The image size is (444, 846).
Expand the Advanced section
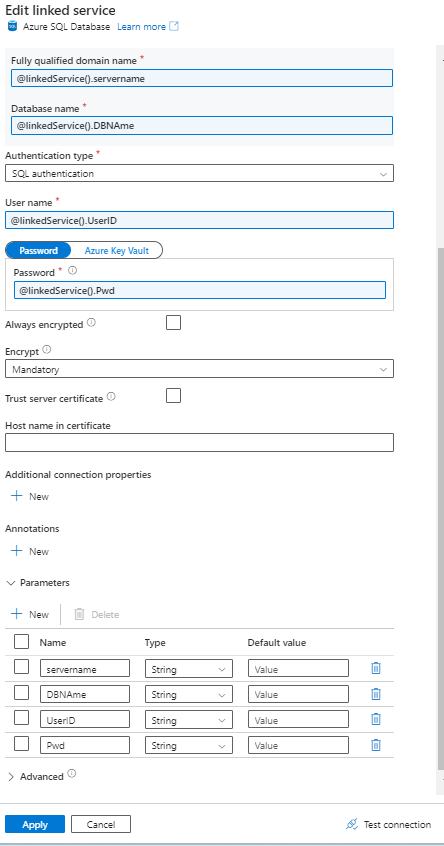coord(11,776)
